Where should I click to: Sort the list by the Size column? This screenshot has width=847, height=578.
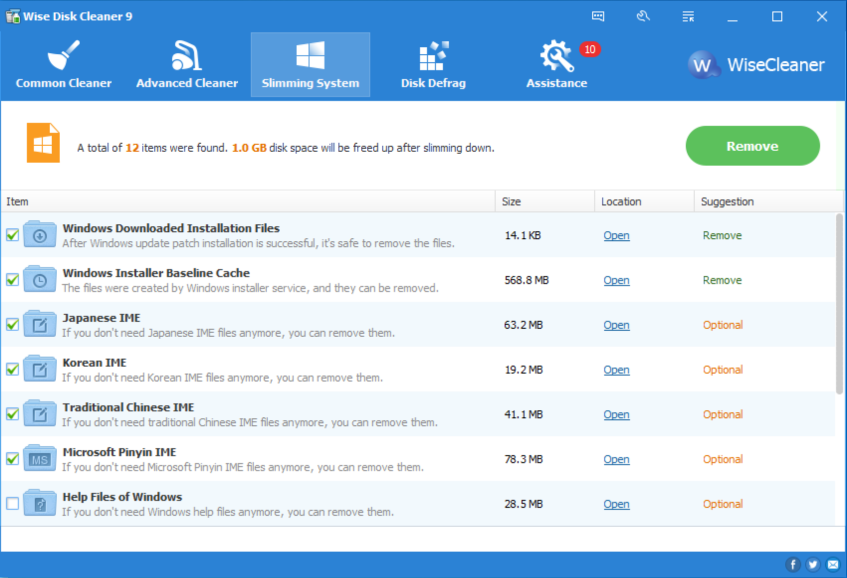pos(544,201)
